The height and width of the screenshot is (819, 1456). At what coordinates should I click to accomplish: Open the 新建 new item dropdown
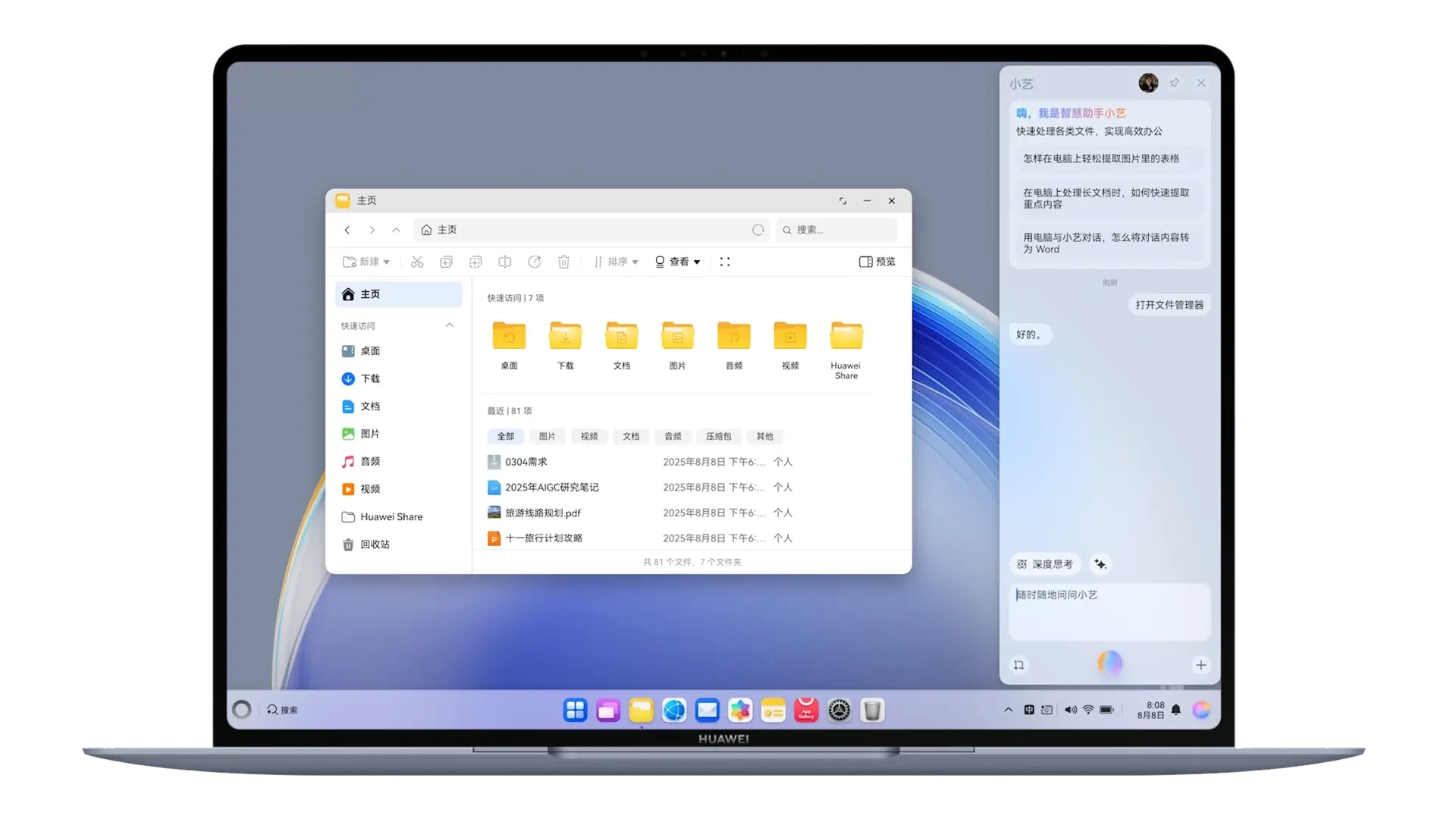366,262
